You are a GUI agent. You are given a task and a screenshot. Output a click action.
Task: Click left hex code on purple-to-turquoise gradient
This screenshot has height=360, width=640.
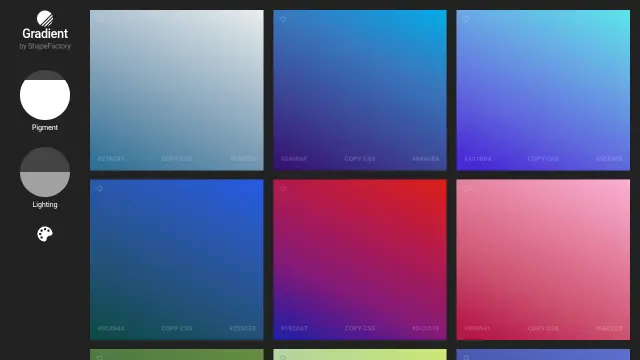pos(478,159)
